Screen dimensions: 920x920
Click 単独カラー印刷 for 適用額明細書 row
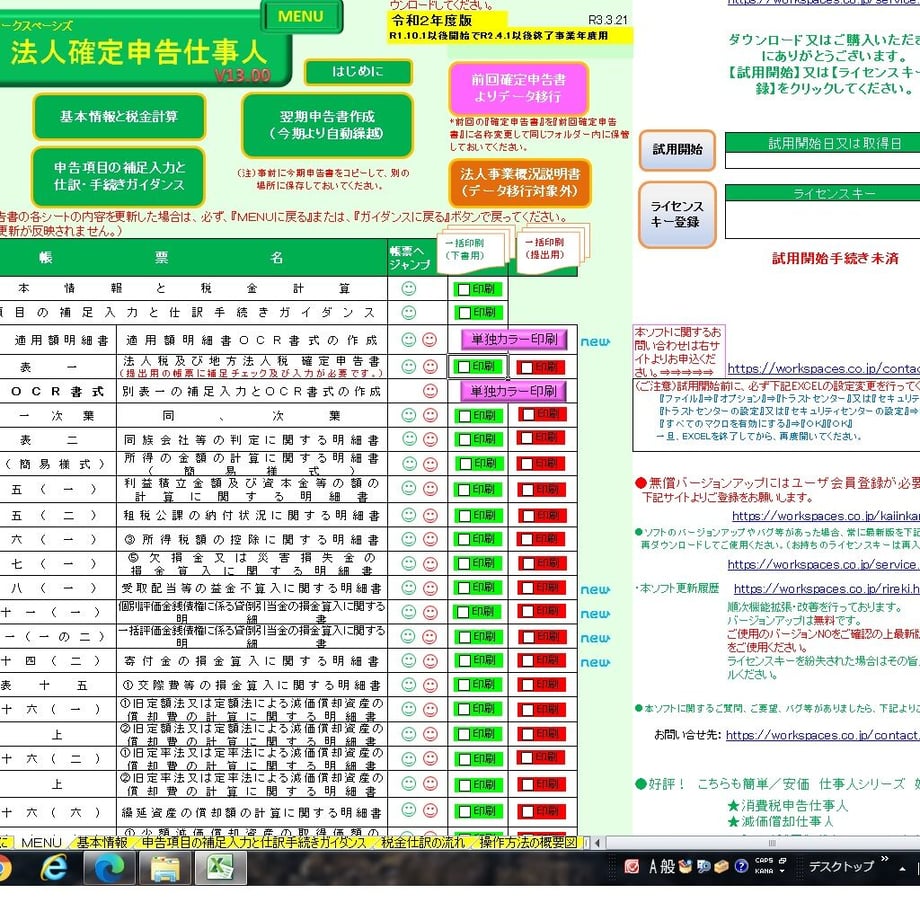514,339
